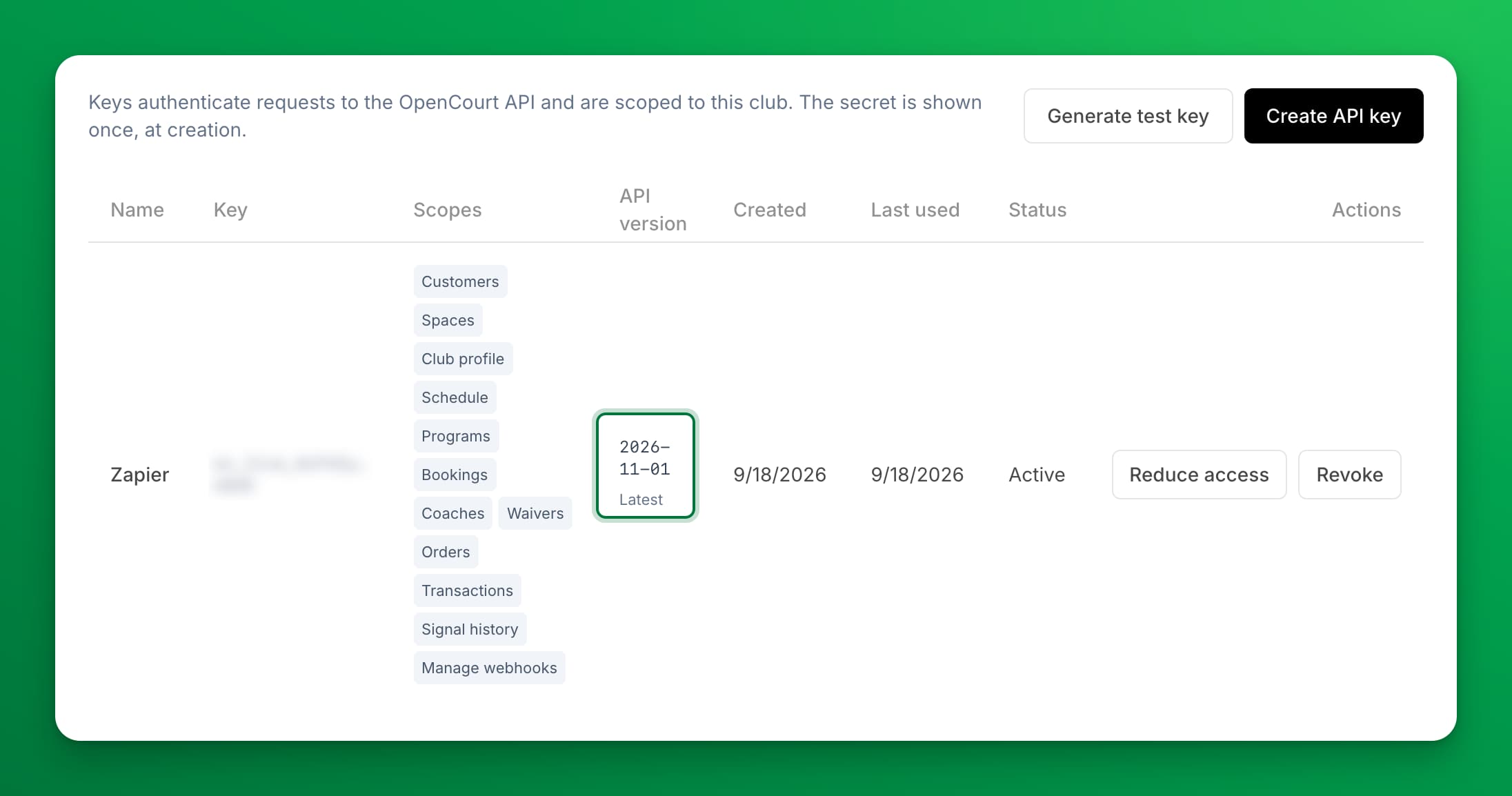Click Reduce access for Zapier key
1512x796 pixels.
(1199, 475)
